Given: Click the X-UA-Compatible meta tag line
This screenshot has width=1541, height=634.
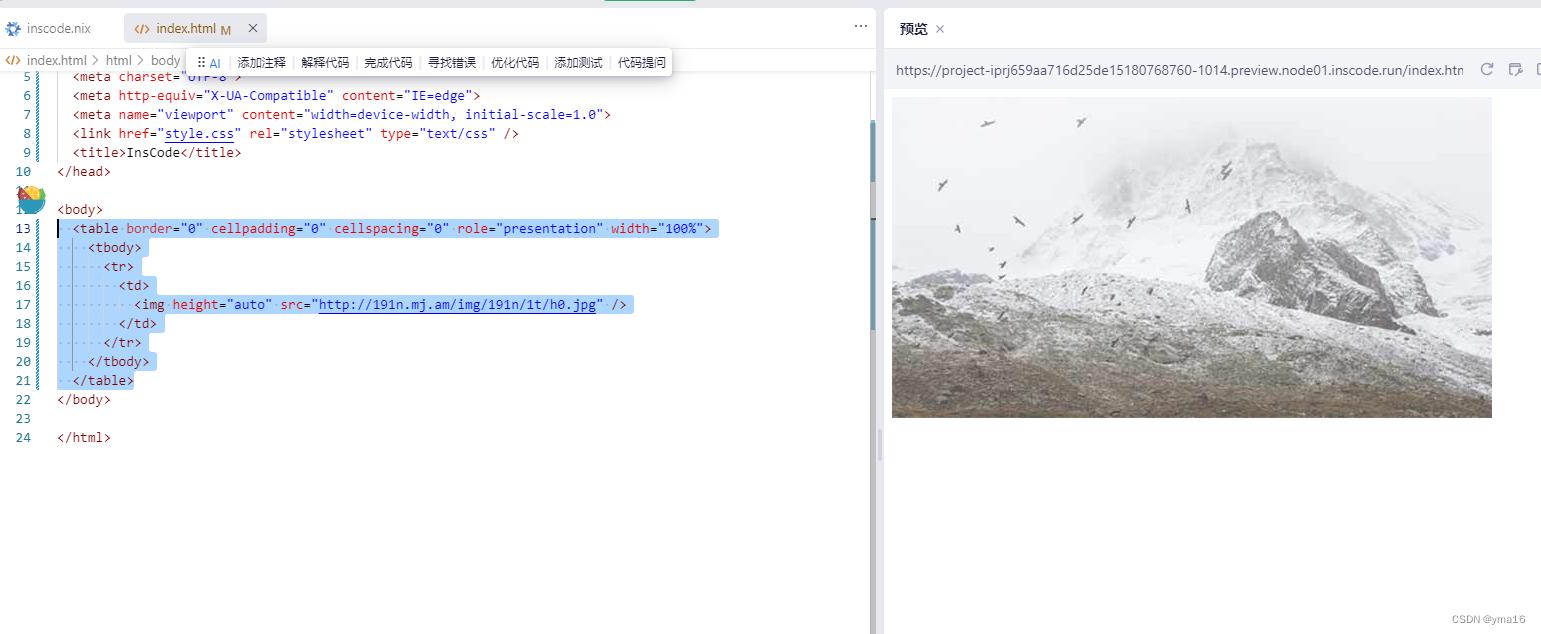Looking at the screenshot, I should [276, 95].
